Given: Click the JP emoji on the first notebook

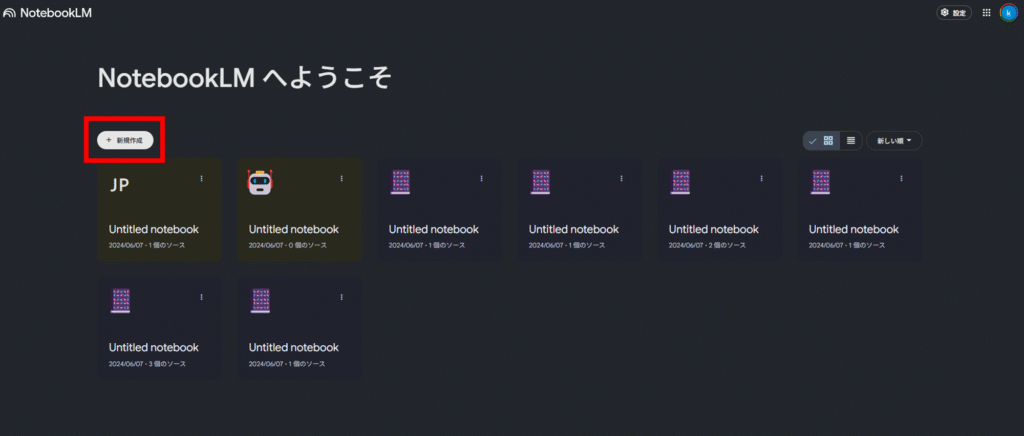Looking at the screenshot, I should click(x=120, y=185).
